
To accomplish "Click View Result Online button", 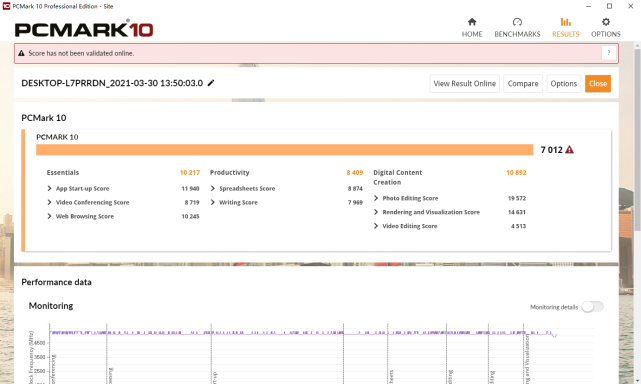I will [464, 83].
